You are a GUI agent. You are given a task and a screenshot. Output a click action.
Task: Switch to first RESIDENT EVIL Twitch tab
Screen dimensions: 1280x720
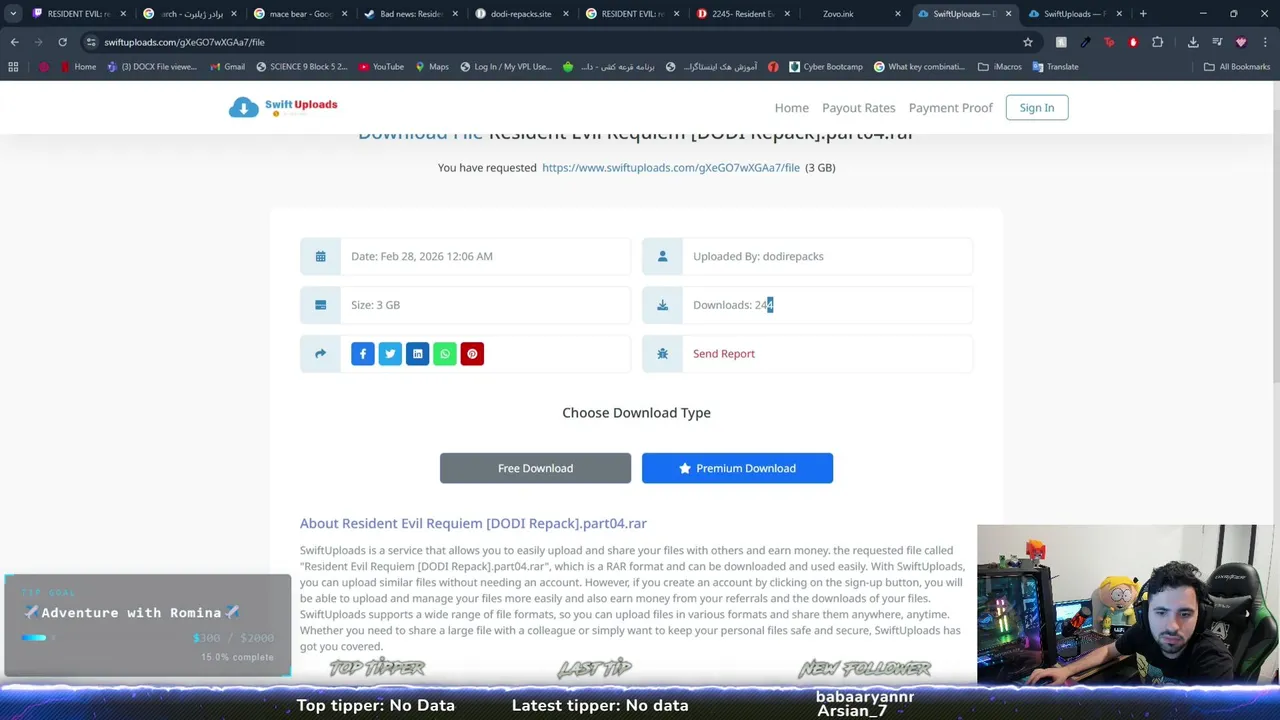click(80, 14)
